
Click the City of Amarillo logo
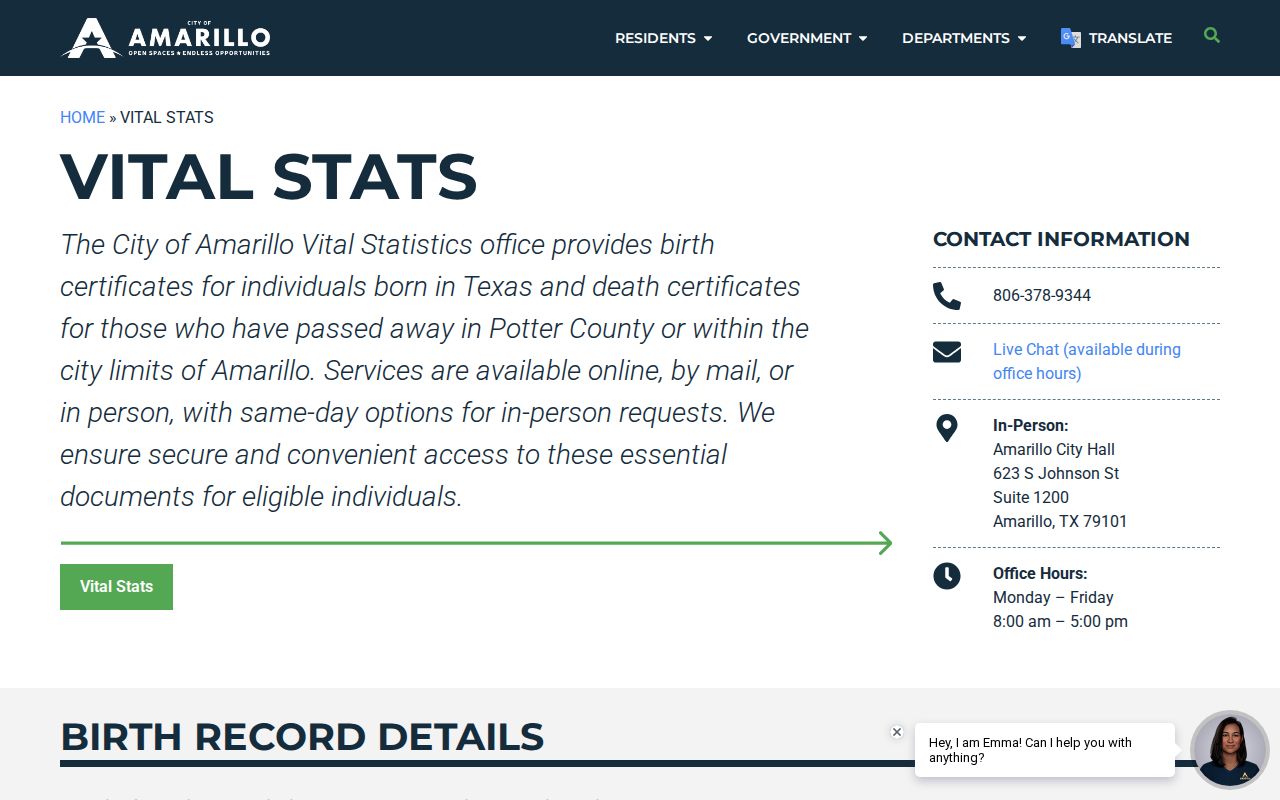click(167, 38)
